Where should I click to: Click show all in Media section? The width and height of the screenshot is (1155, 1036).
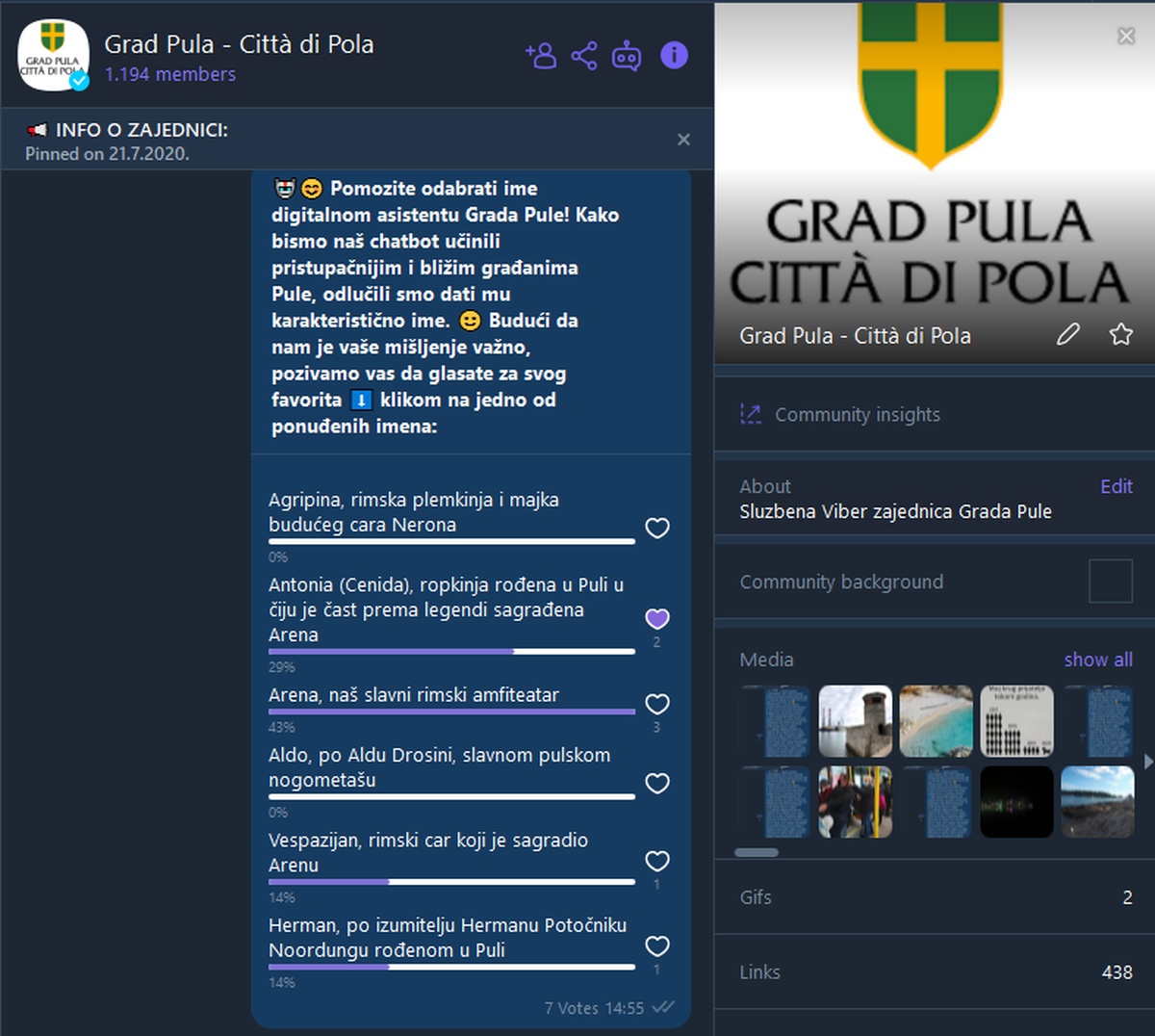coord(1098,660)
